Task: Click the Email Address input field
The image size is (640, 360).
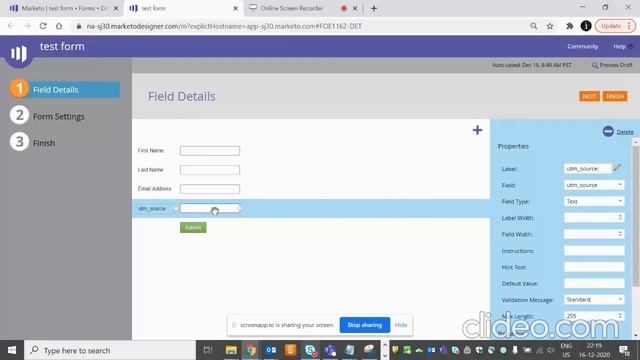Action: 210,189
